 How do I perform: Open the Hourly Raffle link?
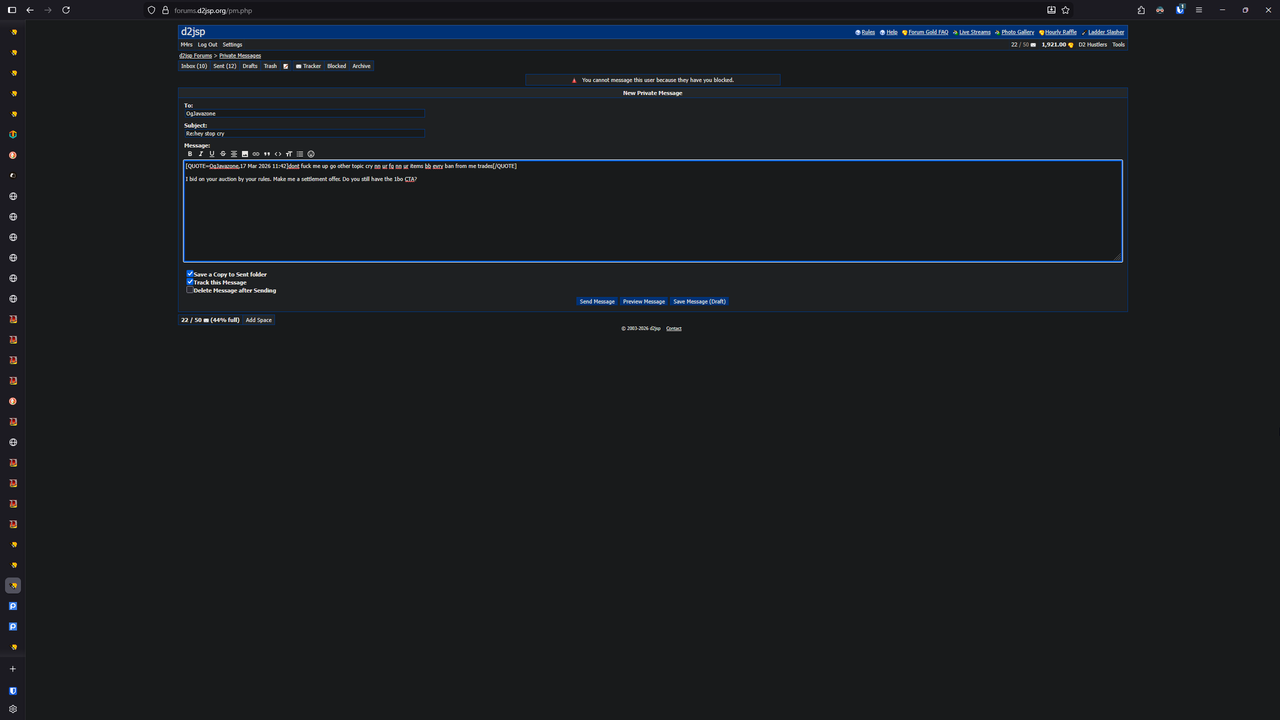tap(1061, 32)
